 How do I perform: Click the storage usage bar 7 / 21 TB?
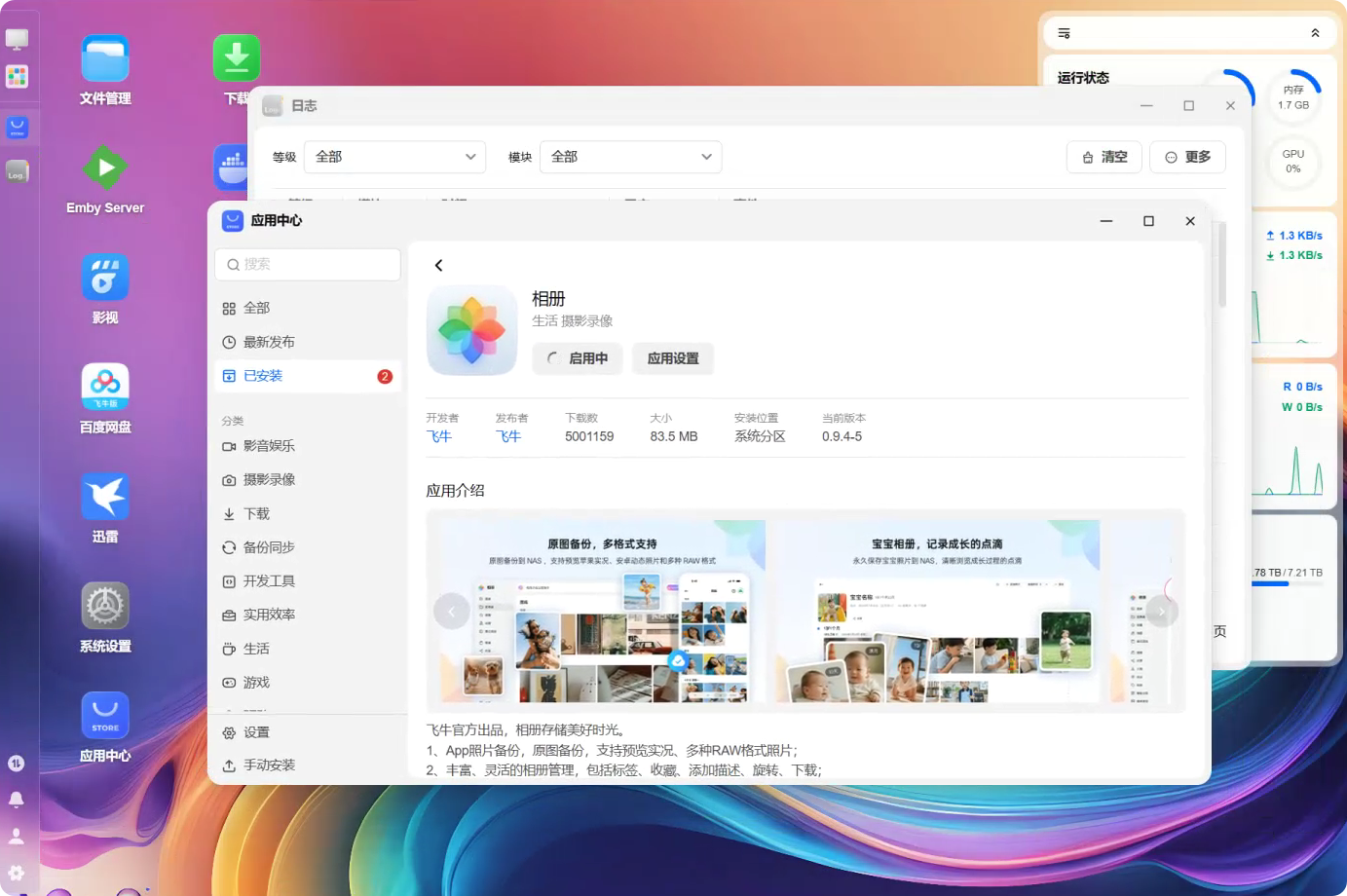pos(1287,583)
